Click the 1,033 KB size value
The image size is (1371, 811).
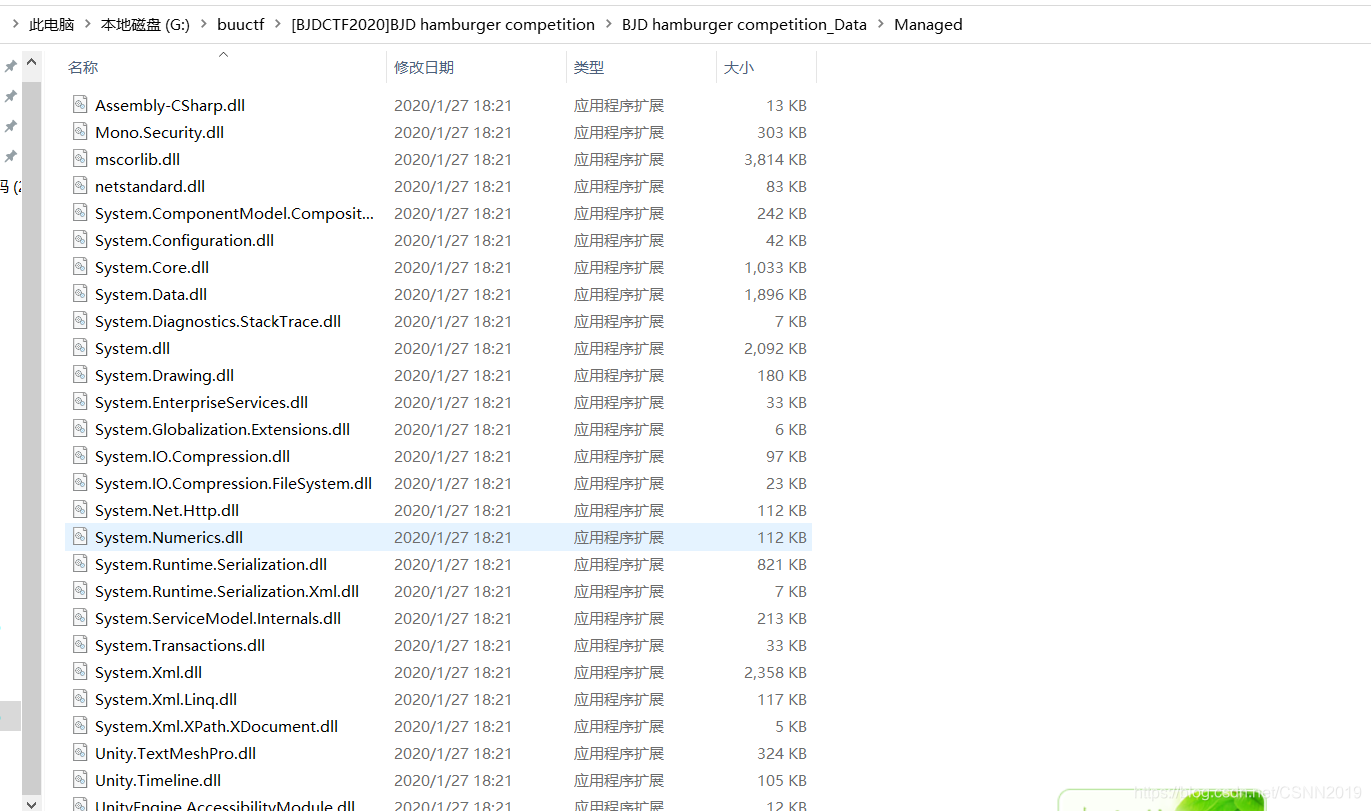775,267
